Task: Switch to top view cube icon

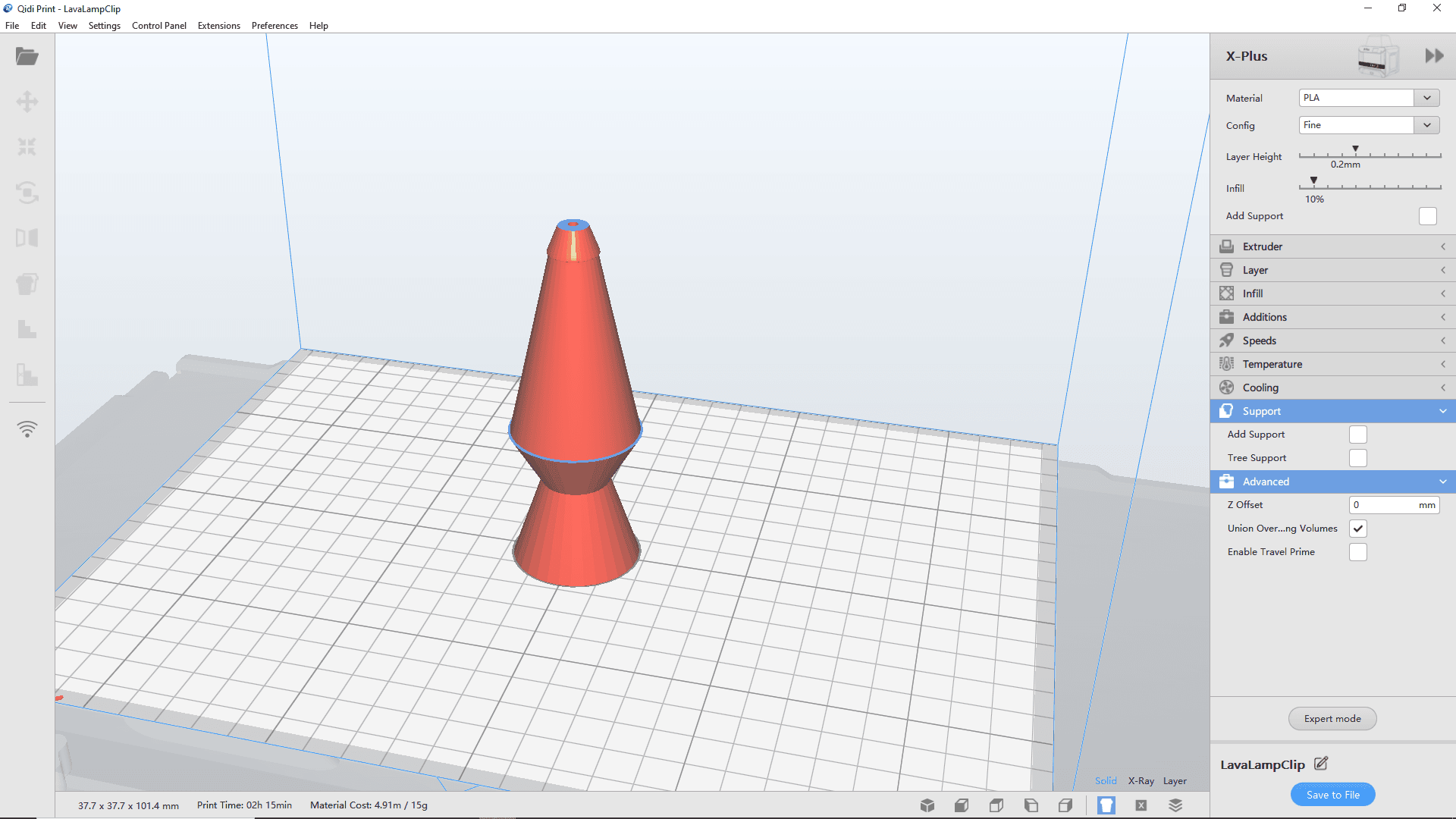Action: tap(996, 805)
